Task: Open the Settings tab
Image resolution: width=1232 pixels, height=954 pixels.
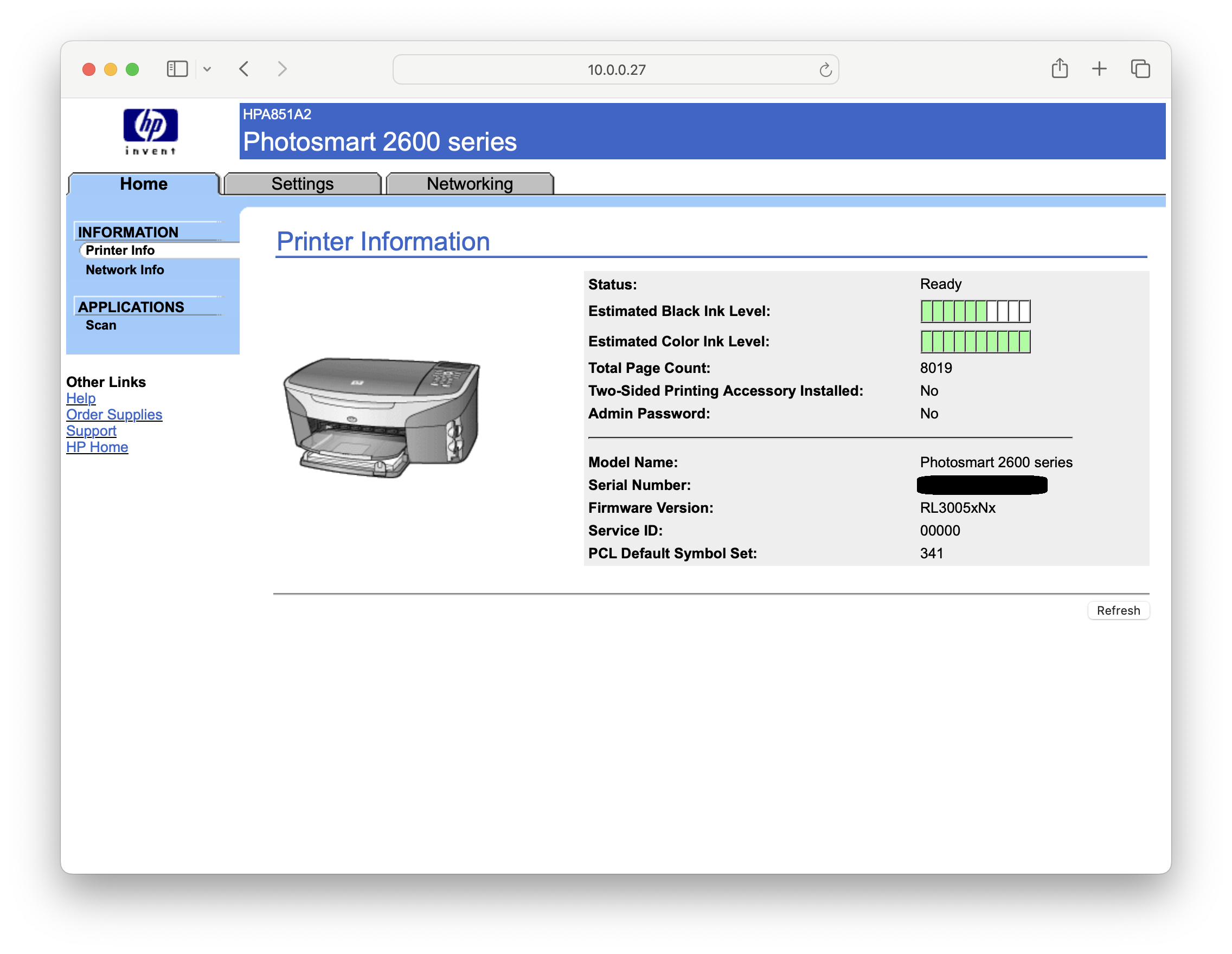Action: (303, 184)
